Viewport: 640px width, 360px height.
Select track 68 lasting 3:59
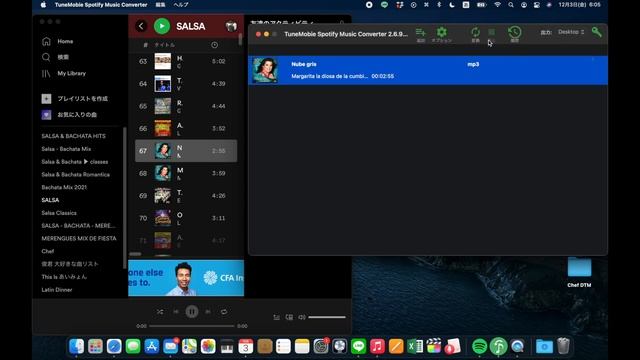(x=186, y=173)
